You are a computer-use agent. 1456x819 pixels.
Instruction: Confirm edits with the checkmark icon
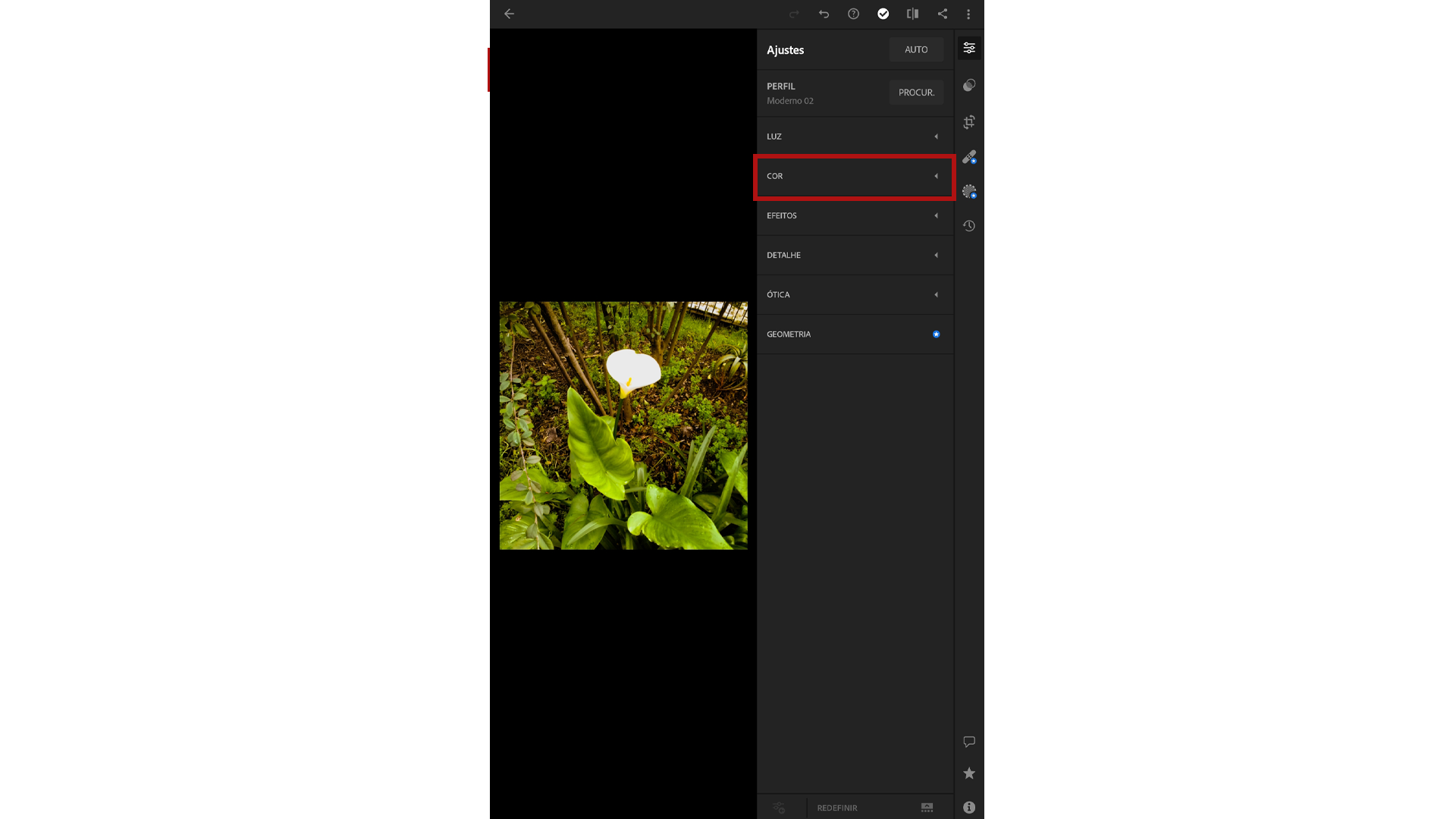point(883,14)
